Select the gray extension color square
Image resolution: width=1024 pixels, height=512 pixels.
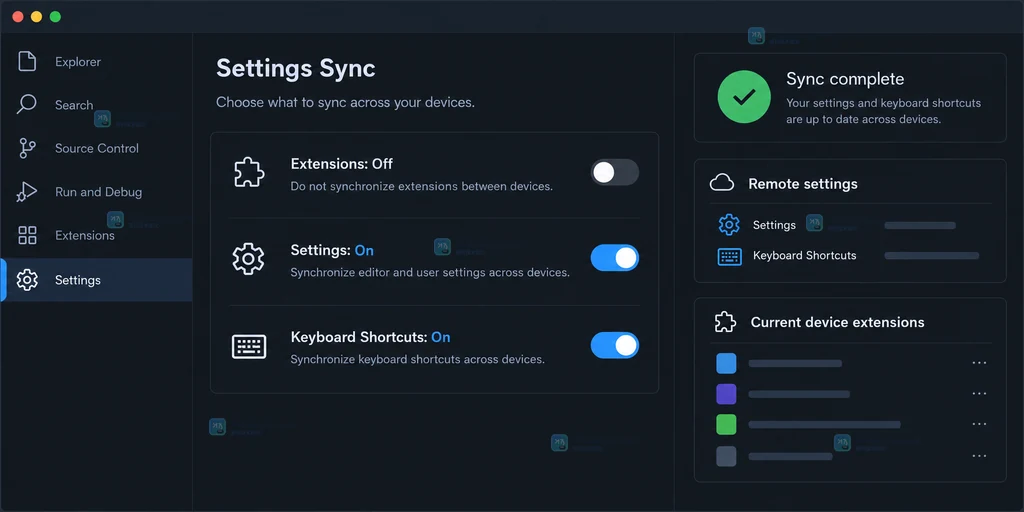726,456
